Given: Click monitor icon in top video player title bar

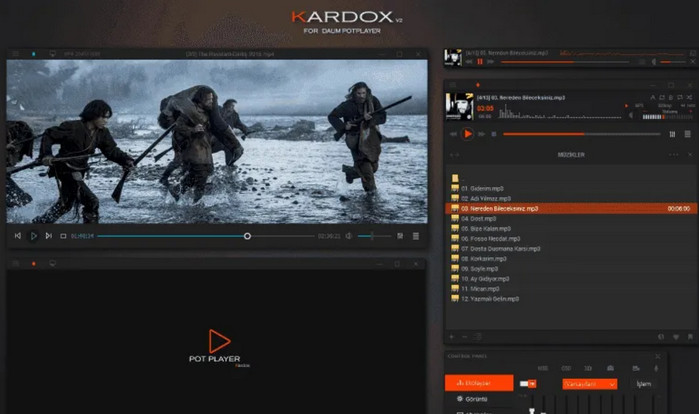Looking at the screenshot, I should 53,54.
